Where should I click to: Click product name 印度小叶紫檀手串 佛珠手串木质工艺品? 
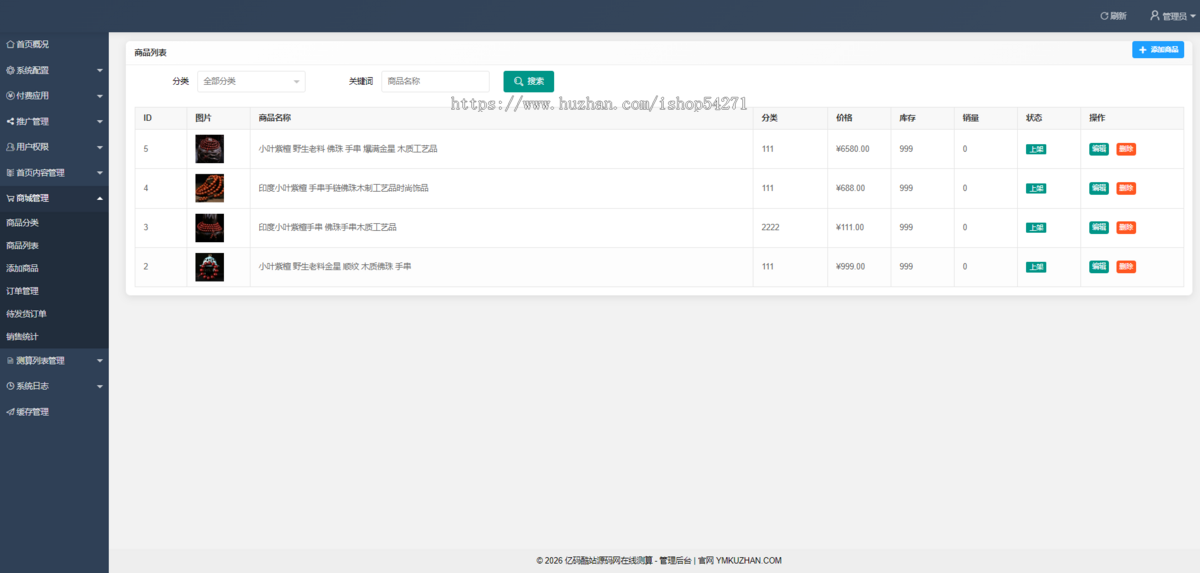[327, 227]
